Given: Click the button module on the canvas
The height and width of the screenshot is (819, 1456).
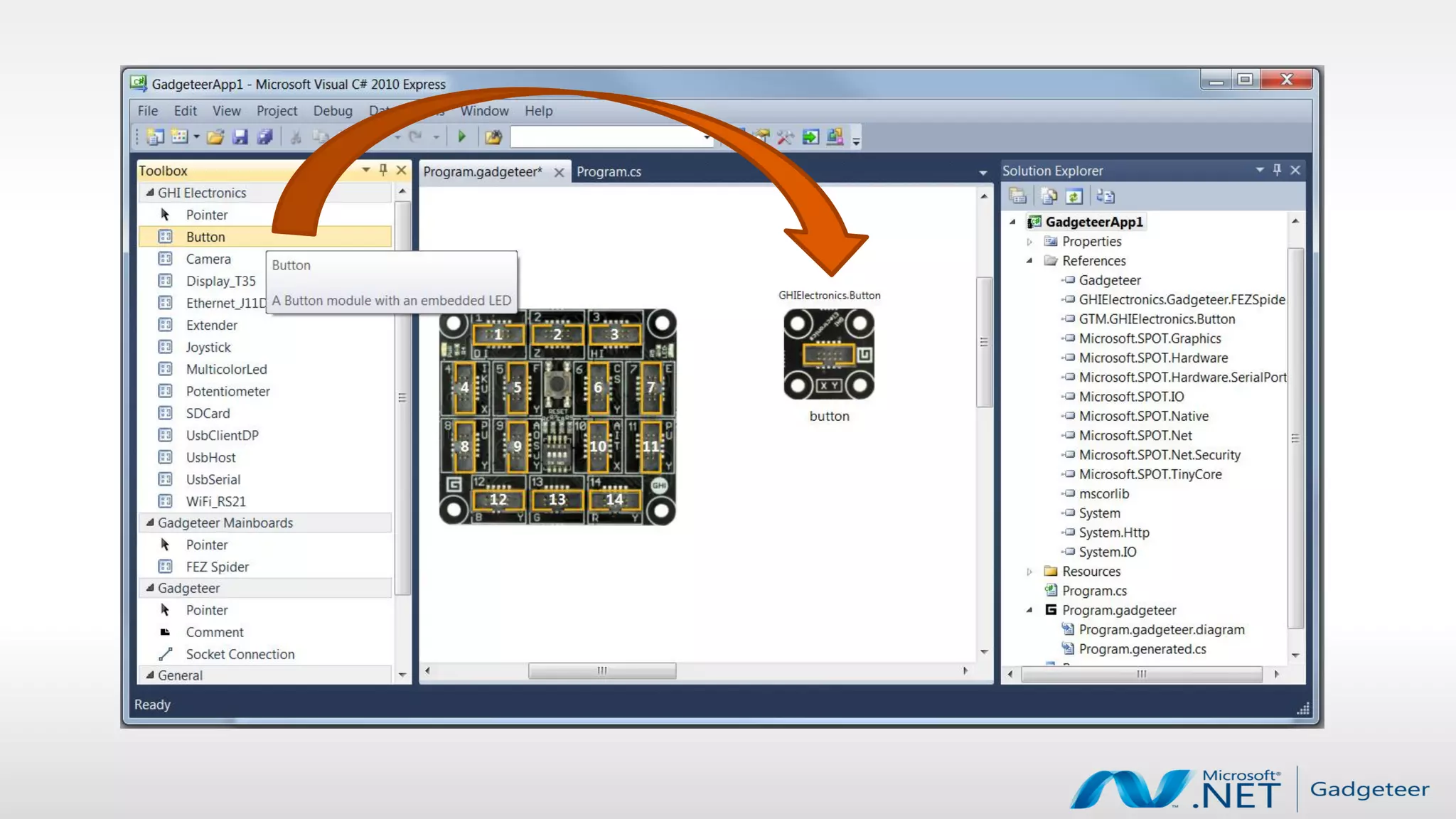Looking at the screenshot, I should pyautogui.click(x=829, y=354).
